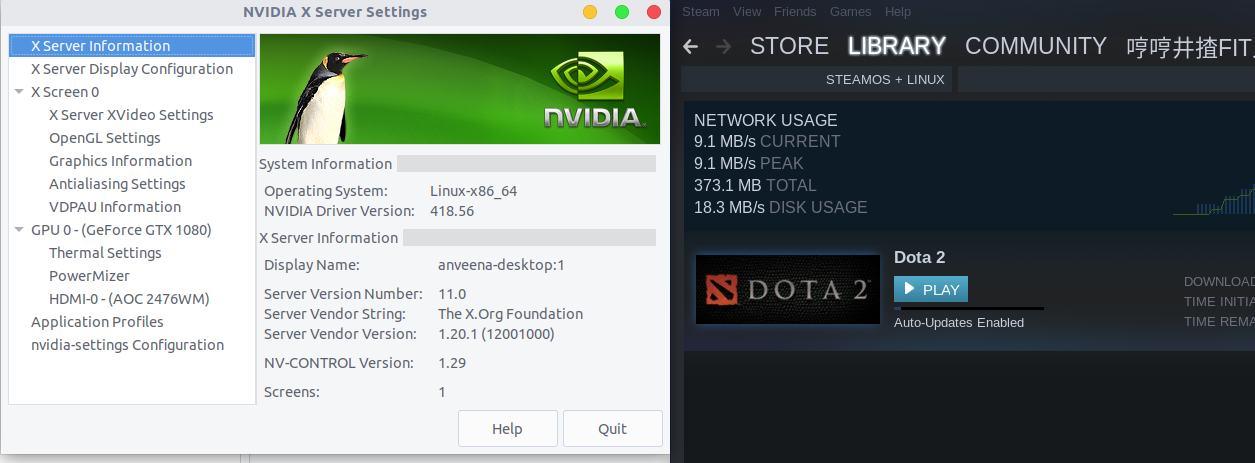Viewport: 1255px width, 463px height.
Task: Collapse the GPU 0 GeForce GTX 1080 node
Action: [x=21, y=230]
